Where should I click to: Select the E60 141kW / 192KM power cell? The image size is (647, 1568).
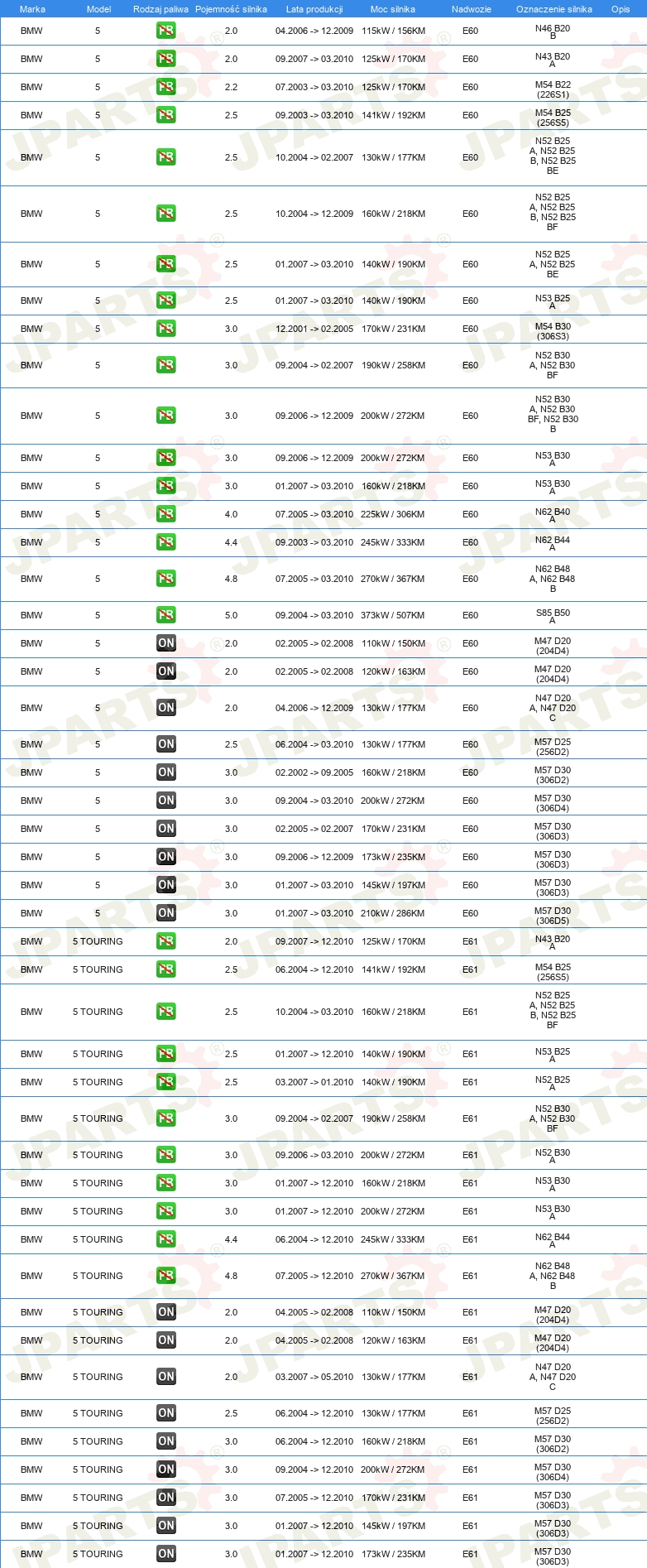393,115
